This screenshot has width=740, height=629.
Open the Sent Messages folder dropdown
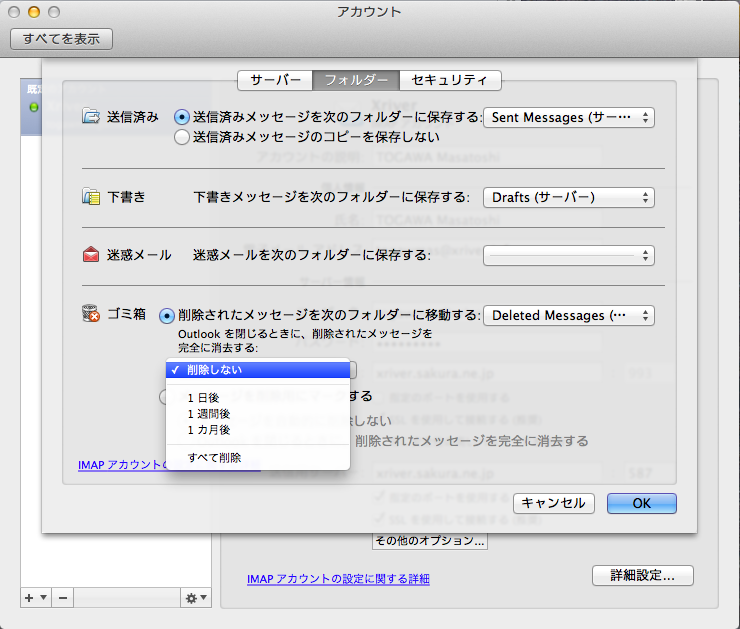pyautogui.click(x=569, y=117)
